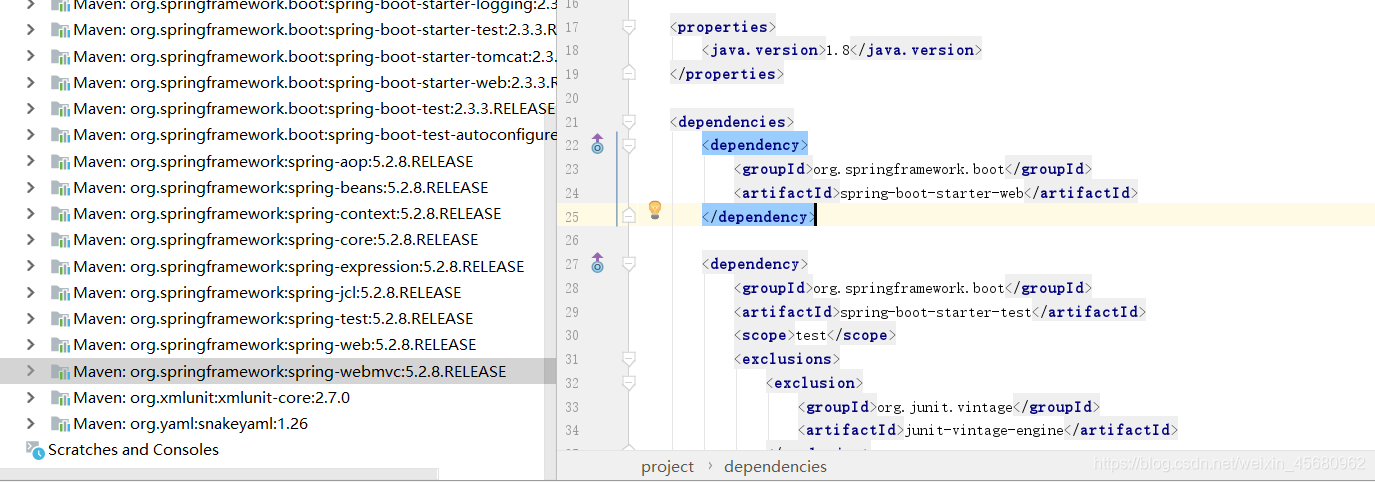Select 'Scratches and Consoles' label

pos(133,450)
